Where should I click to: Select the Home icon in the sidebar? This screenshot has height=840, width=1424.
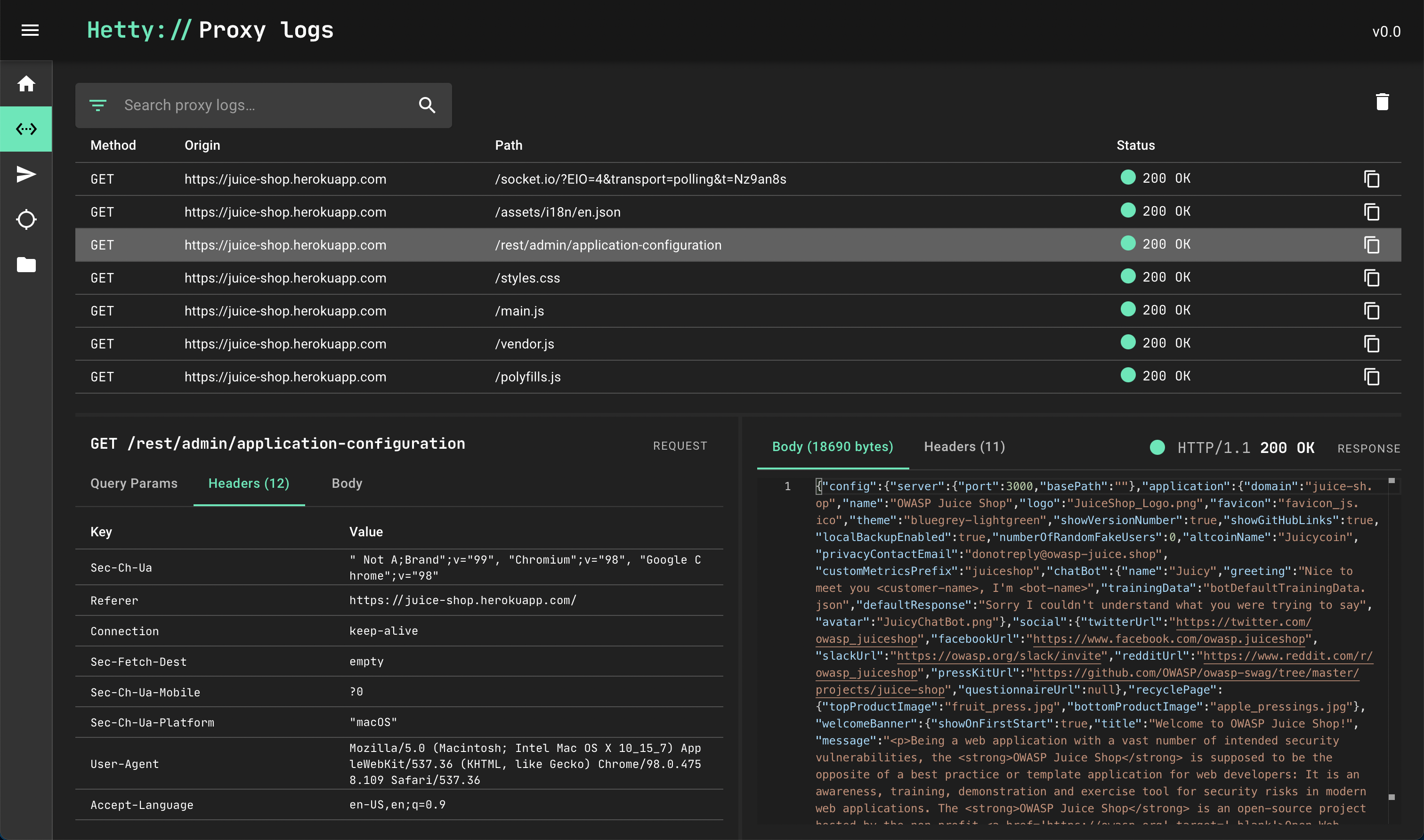(26, 84)
